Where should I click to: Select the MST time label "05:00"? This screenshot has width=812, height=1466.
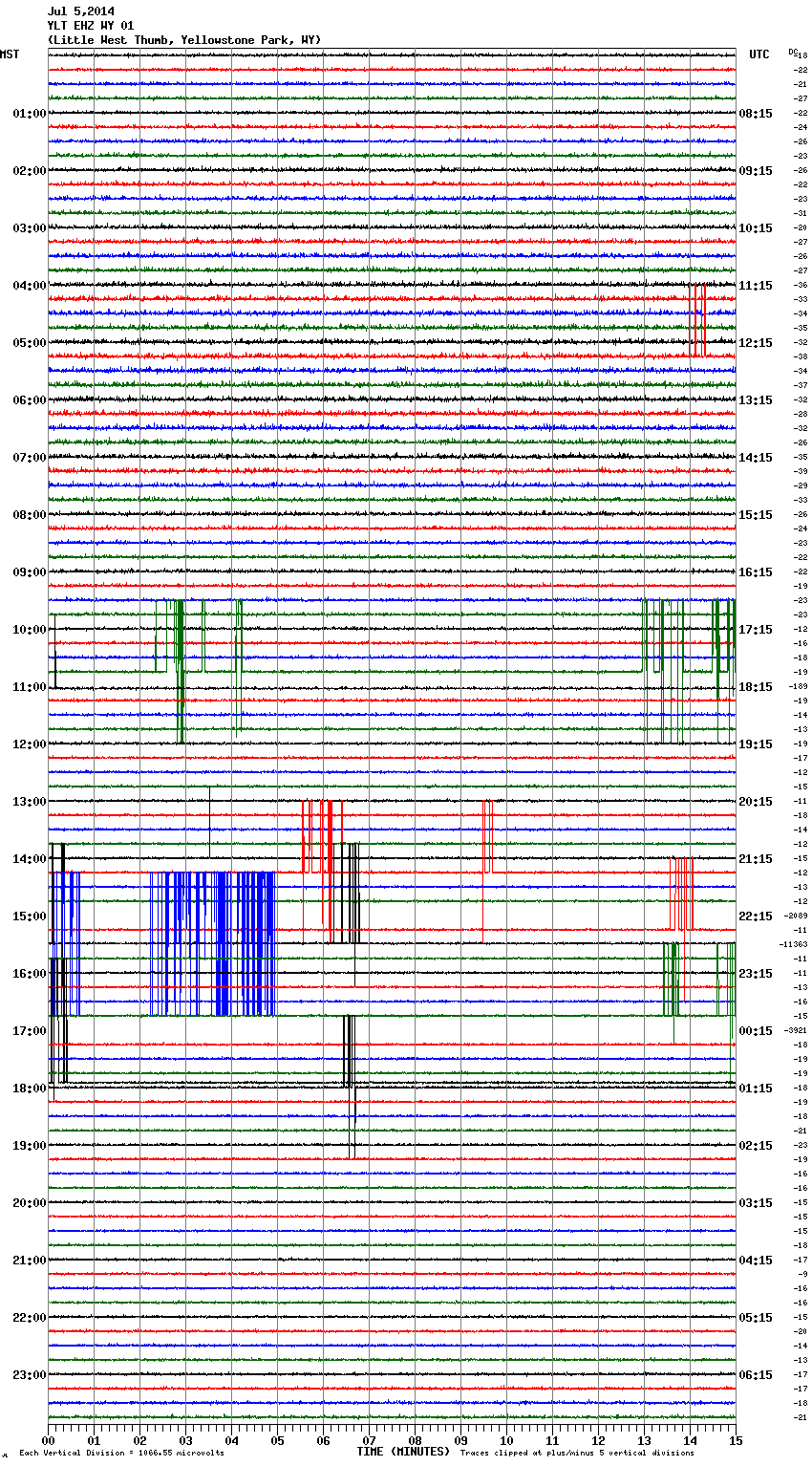[x=30, y=343]
